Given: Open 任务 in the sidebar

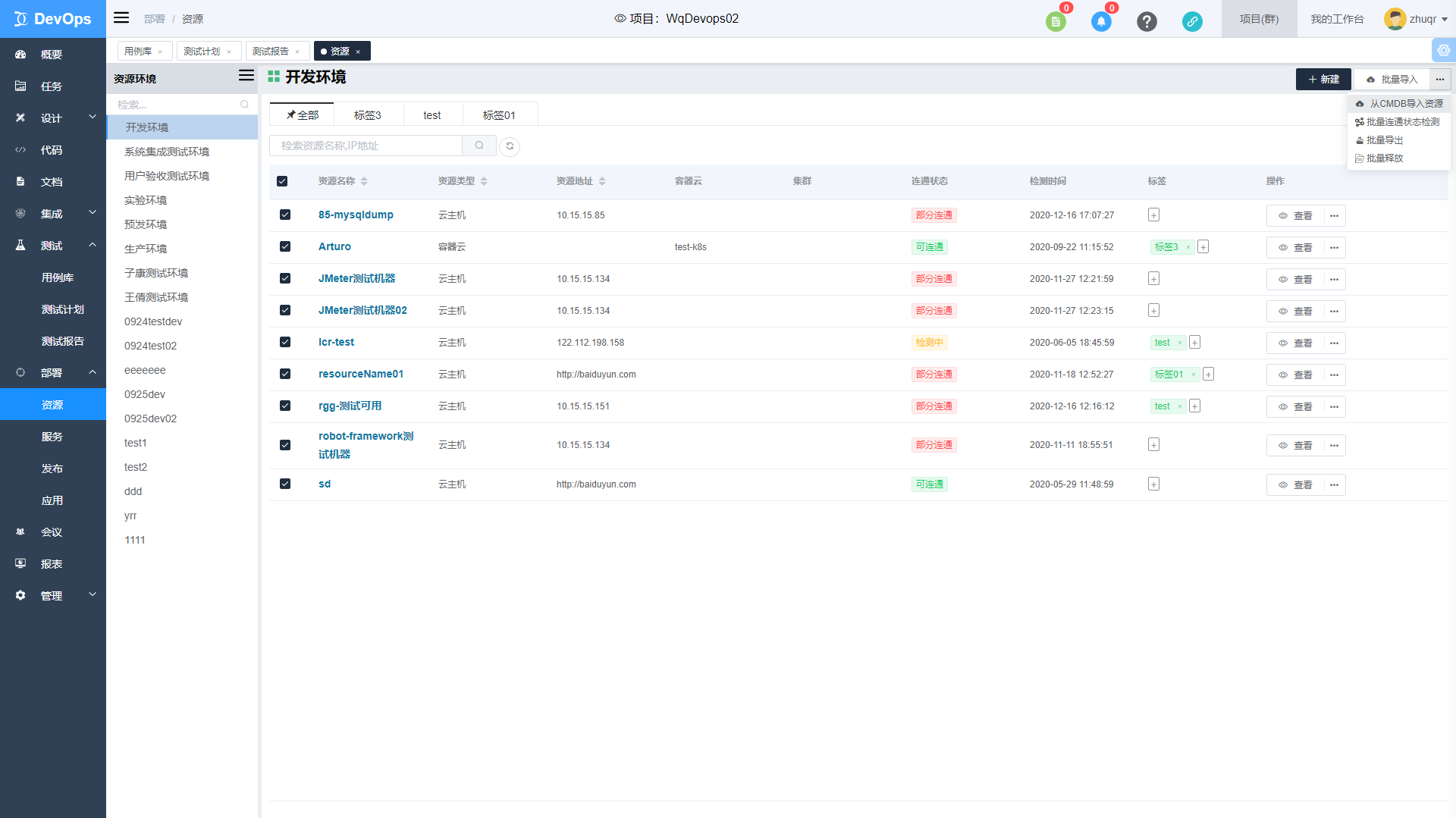Looking at the screenshot, I should click(53, 86).
